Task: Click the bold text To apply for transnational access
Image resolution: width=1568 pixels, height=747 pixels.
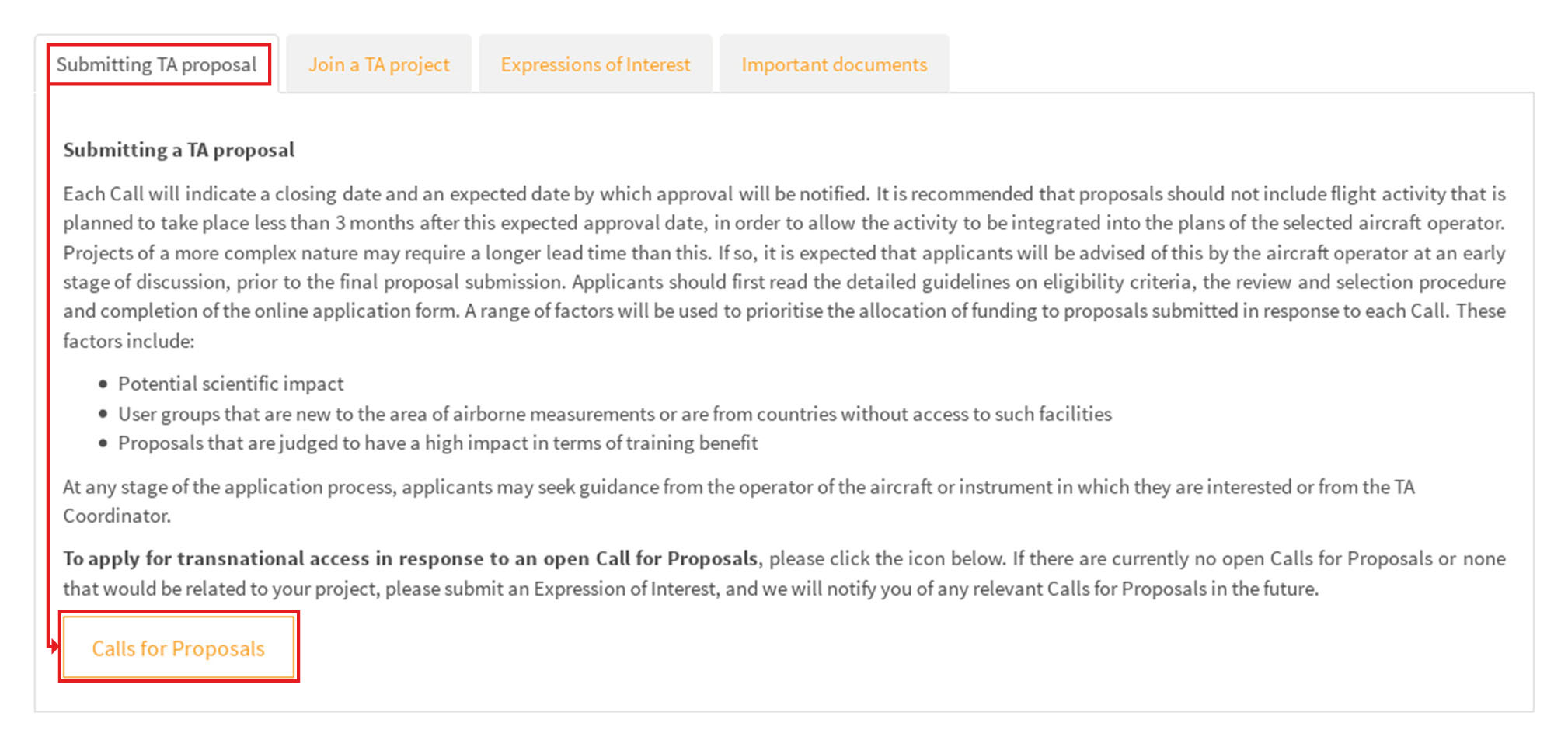Action: point(409,559)
